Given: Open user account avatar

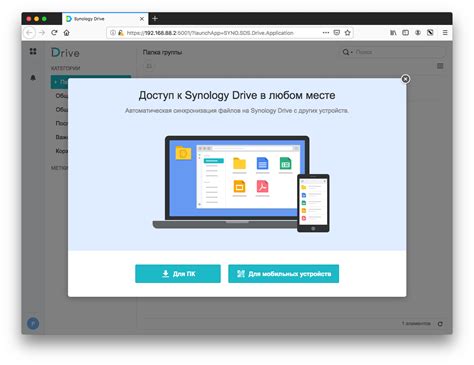Looking at the screenshot, I should [x=33, y=323].
